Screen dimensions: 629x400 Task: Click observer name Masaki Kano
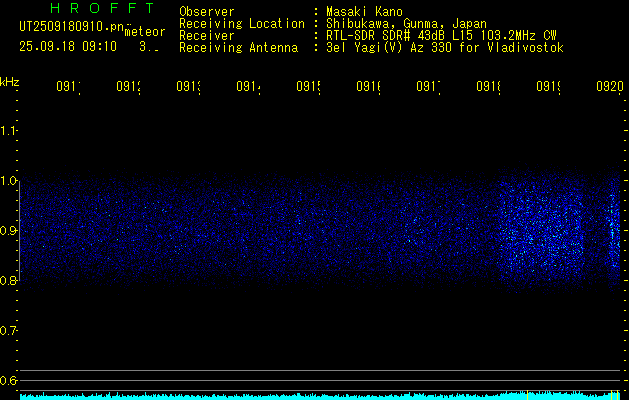click(364, 12)
